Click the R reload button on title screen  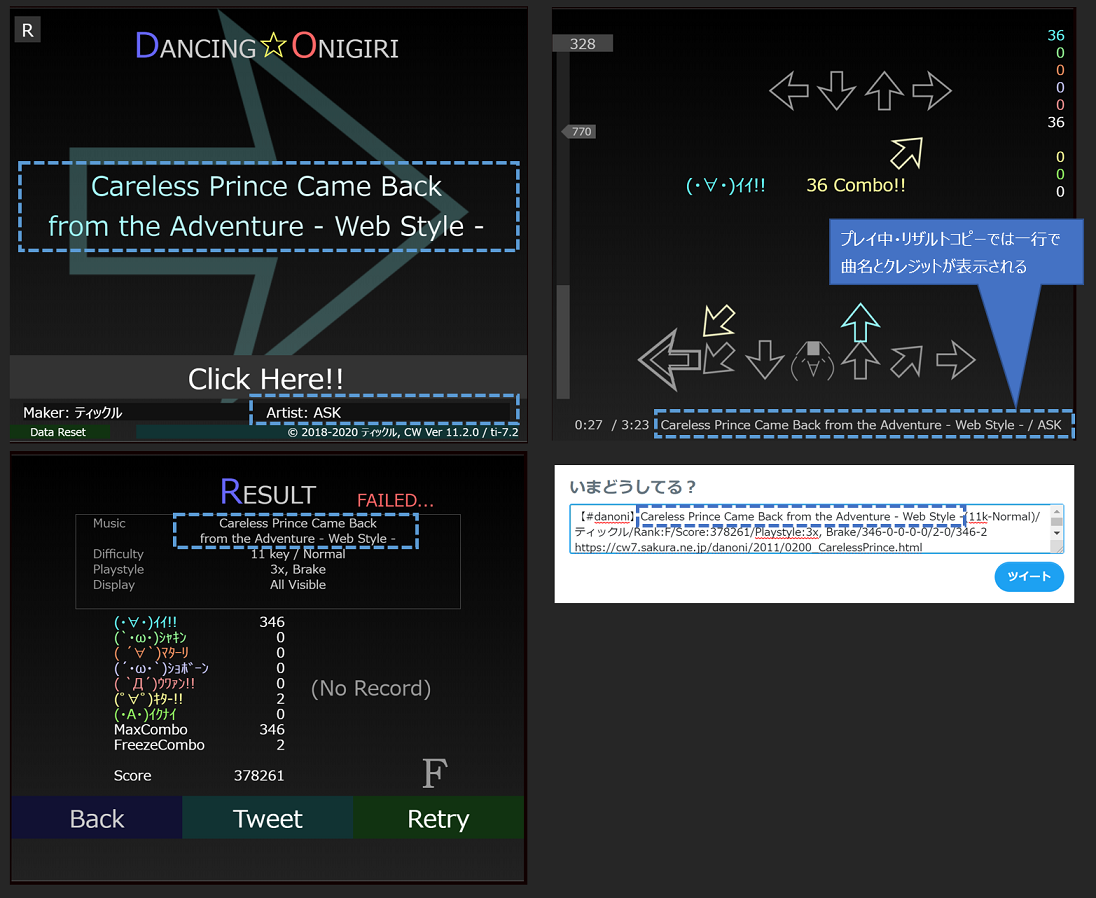27,30
